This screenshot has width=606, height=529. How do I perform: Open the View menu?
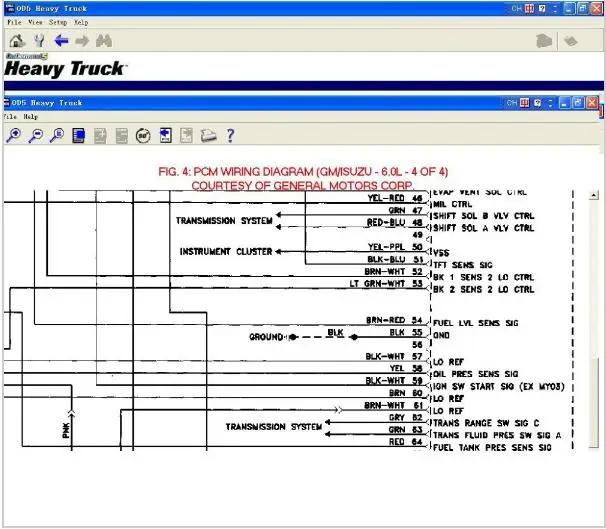pos(35,22)
